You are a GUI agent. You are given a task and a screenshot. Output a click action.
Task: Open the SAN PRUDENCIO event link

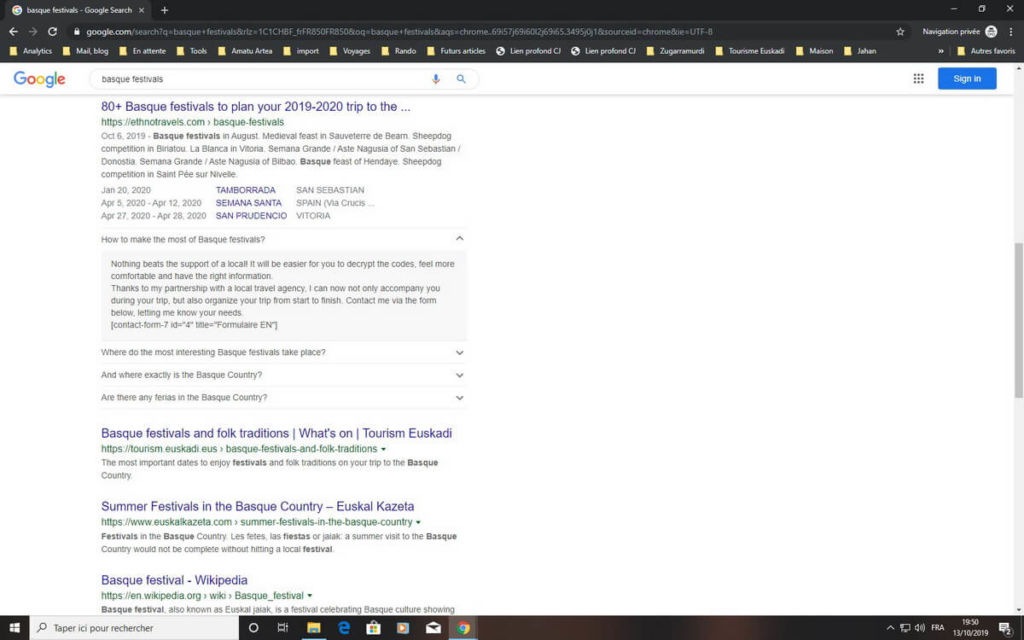pyautogui.click(x=251, y=216)
